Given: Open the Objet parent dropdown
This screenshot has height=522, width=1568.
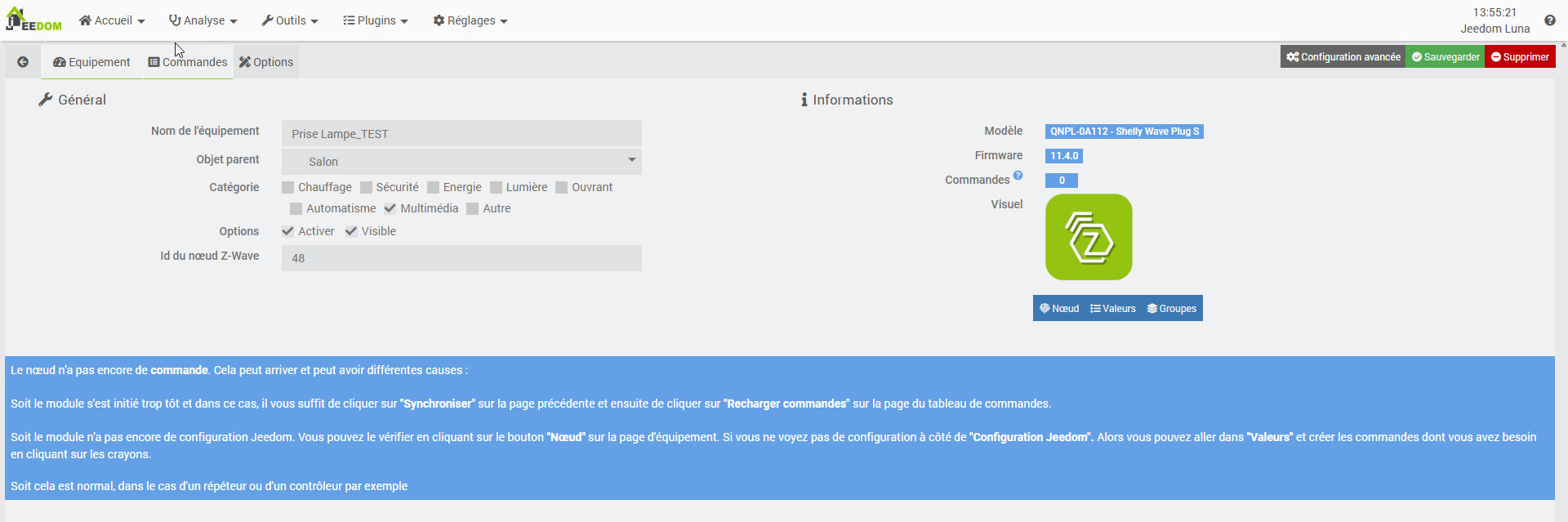Looking at the screenshot, I should click(x=461, y=162).
